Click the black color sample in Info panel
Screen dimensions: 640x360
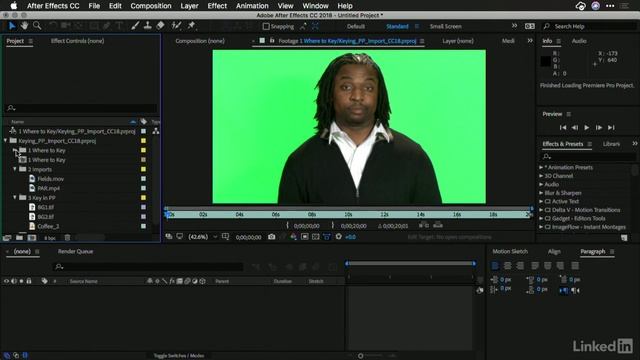(x=545, y=61)
